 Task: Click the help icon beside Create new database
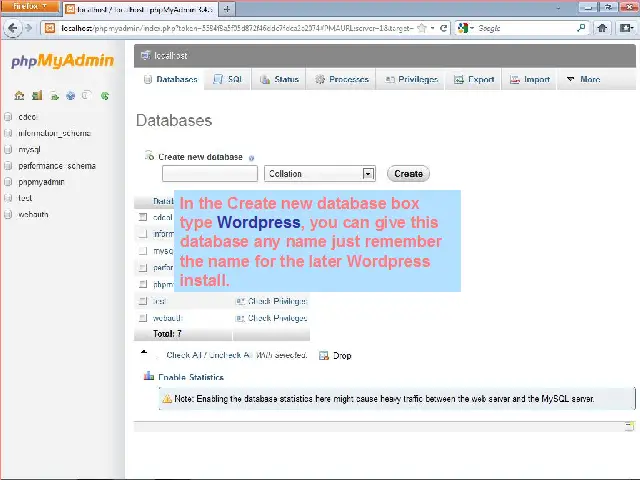tap(251, 158)
